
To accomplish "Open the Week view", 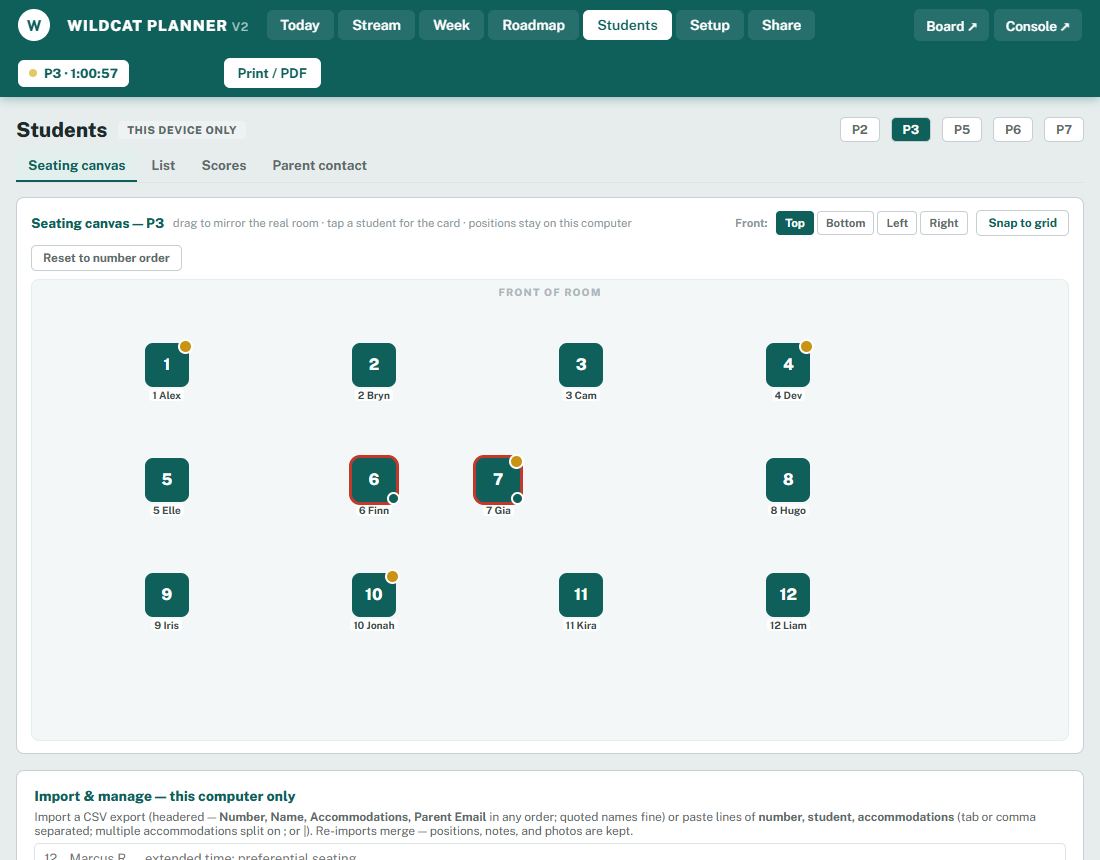I will coord(452,25).
